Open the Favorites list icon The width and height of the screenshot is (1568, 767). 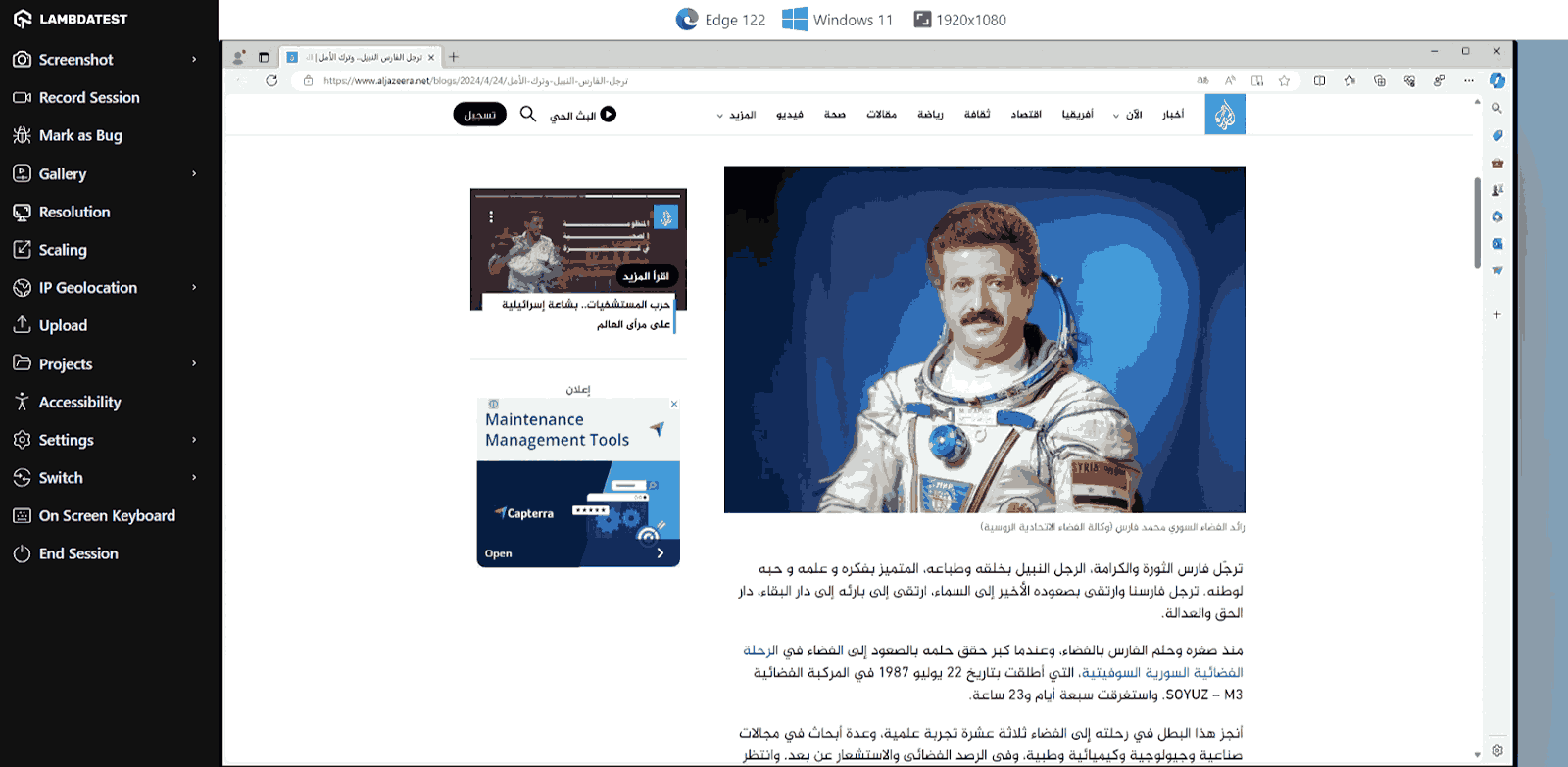tap(1349, 80)
